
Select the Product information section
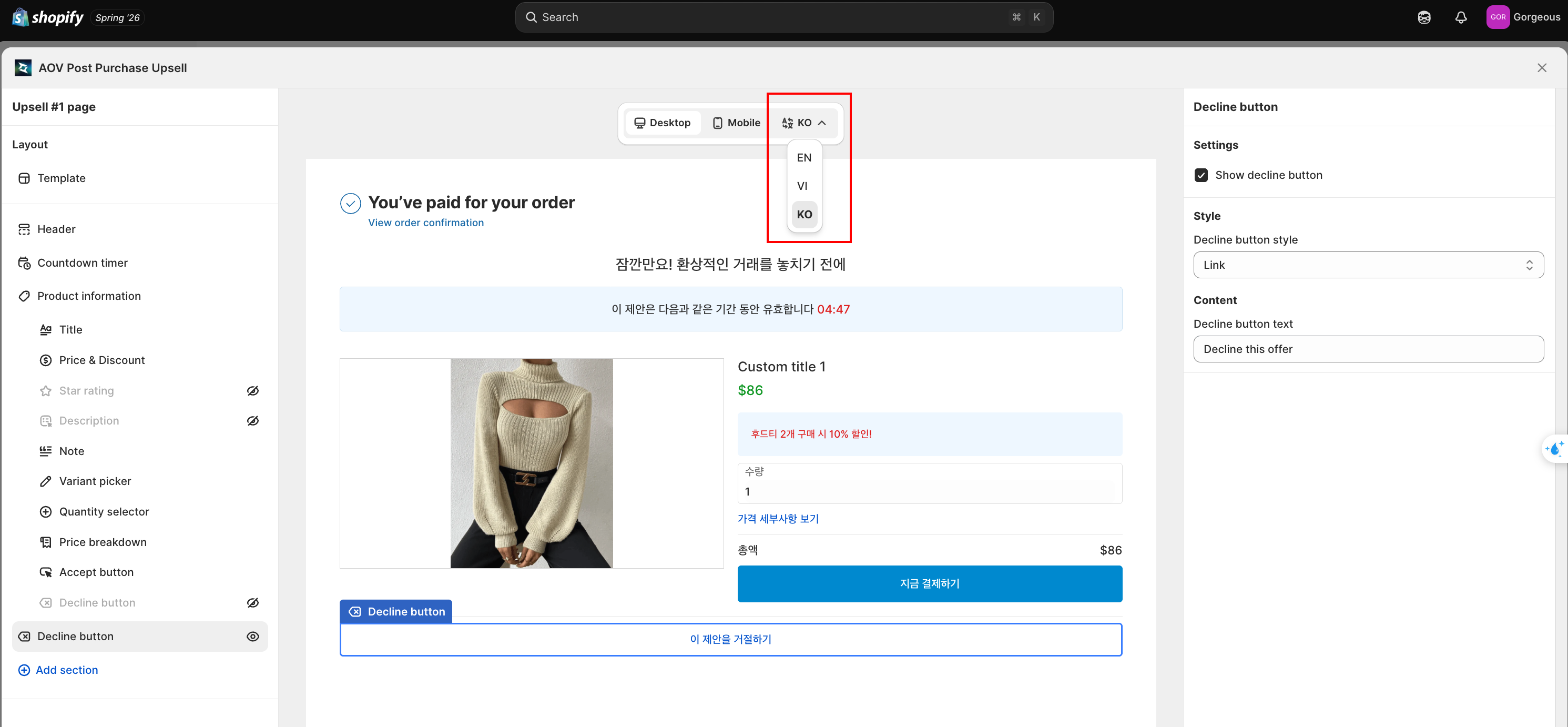(x=140, y=297)
